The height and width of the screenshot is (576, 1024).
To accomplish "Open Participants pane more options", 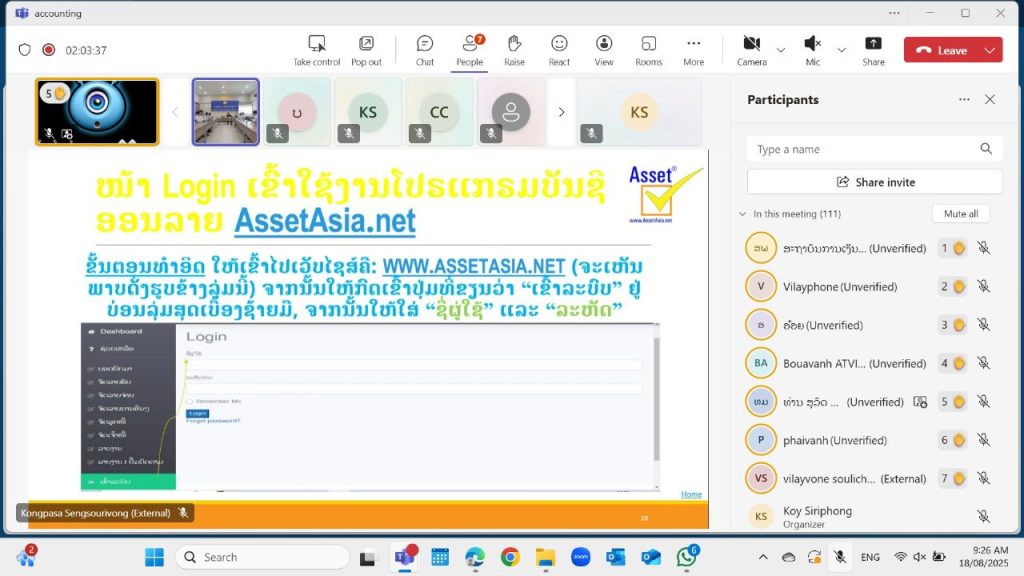I will (964, 99).
